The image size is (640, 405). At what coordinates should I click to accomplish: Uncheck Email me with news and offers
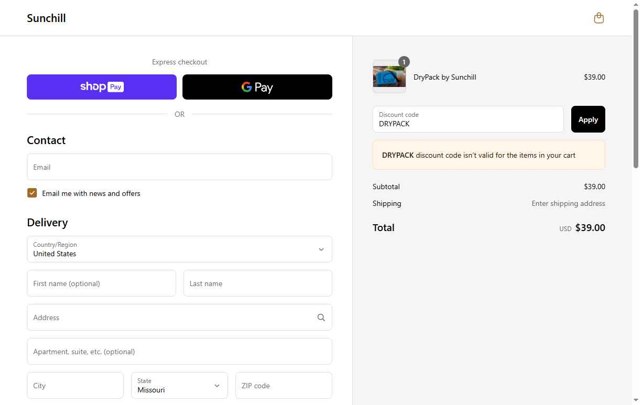pos(32,193)
